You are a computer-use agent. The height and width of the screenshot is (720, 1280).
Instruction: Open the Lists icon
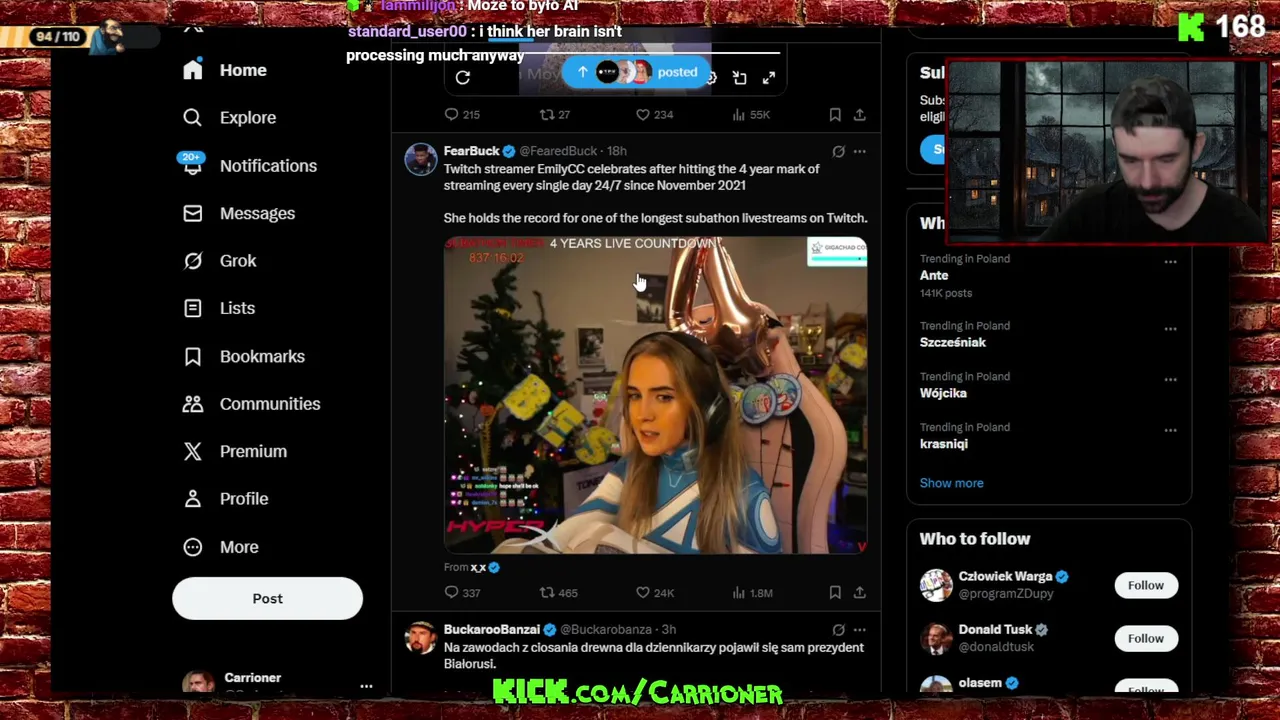192,308
